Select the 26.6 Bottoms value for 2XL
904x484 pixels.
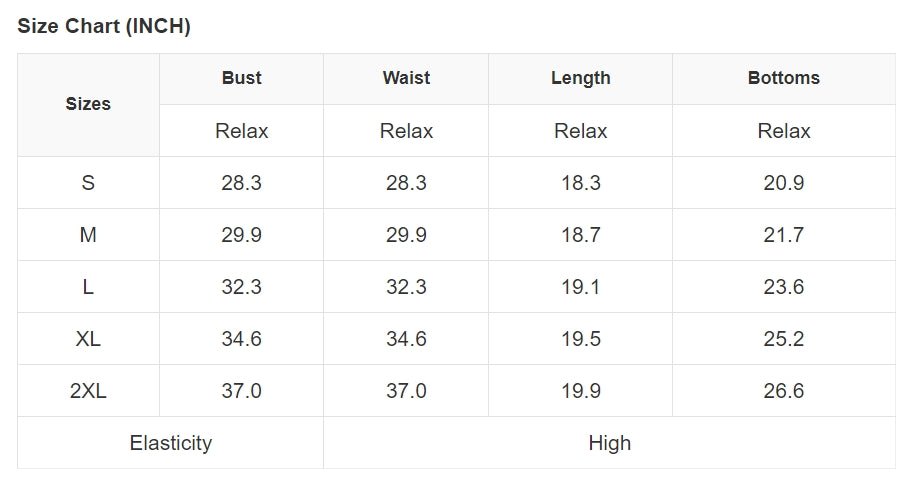click(783, 391)
